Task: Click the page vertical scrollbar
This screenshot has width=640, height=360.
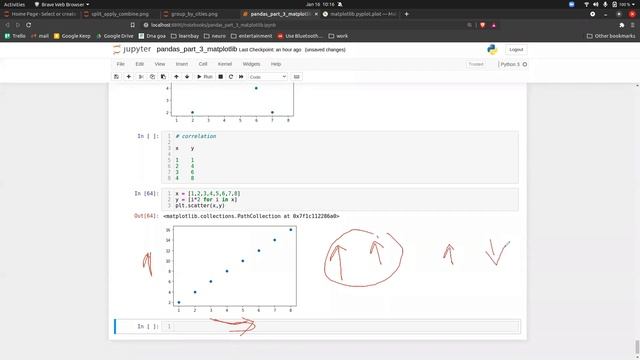Action: (637, 347)
